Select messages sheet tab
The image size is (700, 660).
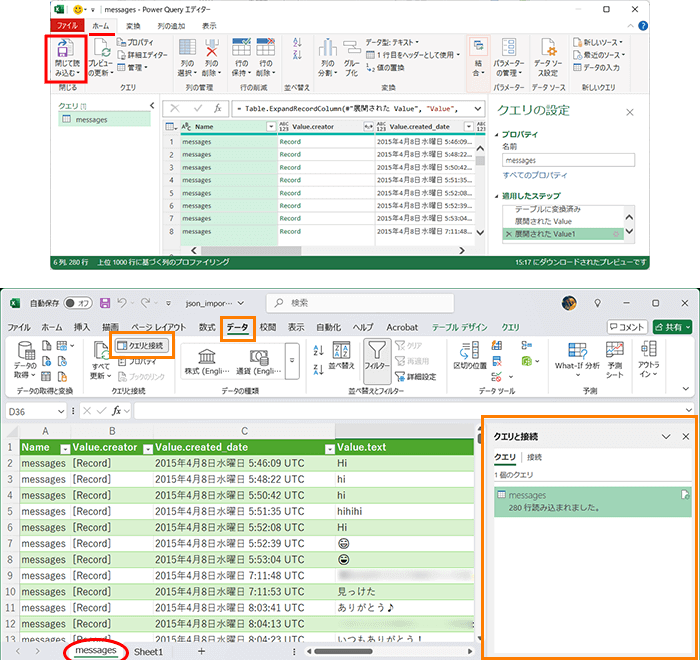(x=96, y=650)
